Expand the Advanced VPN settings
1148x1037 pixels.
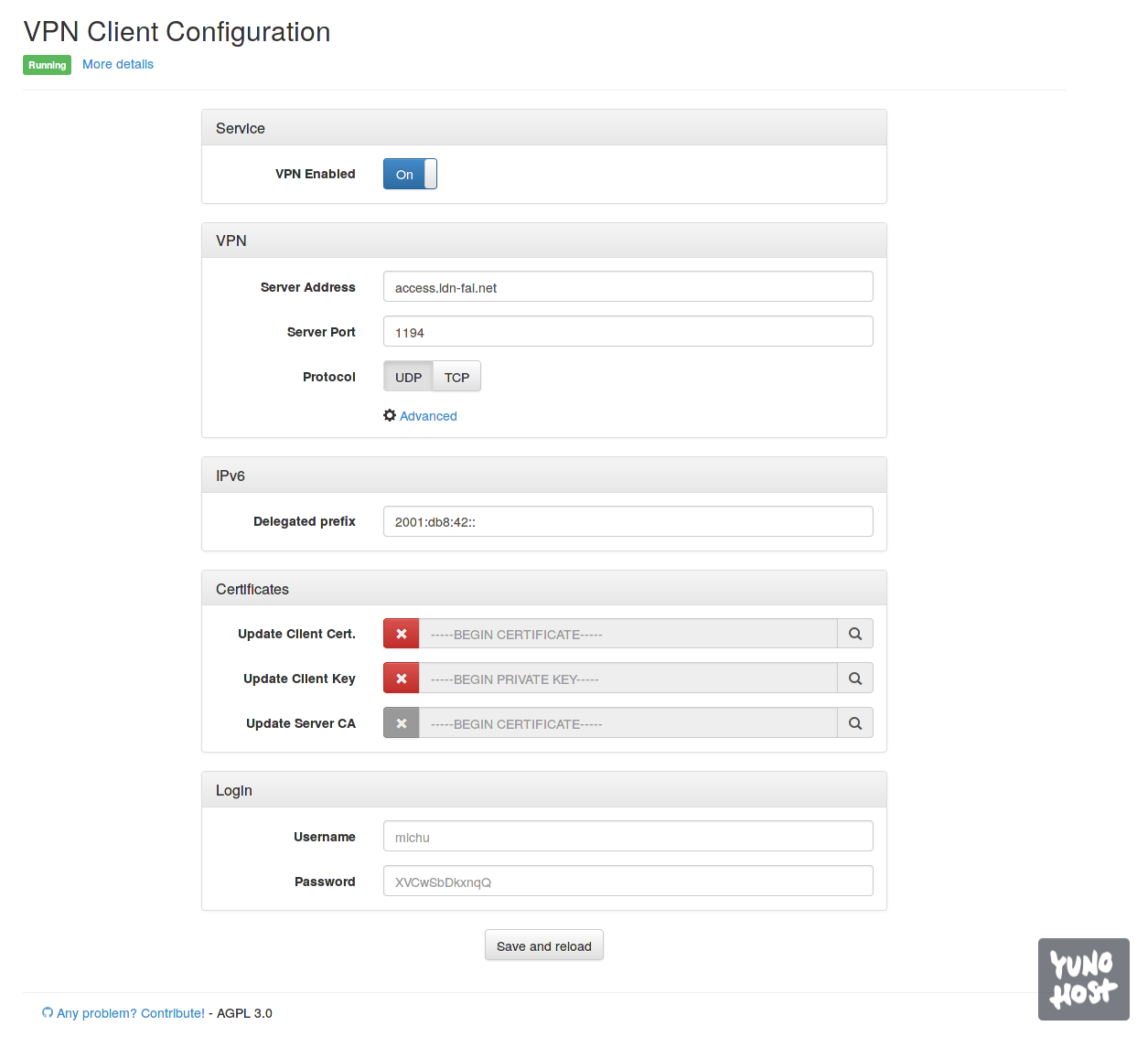click(x=427, y=416)
